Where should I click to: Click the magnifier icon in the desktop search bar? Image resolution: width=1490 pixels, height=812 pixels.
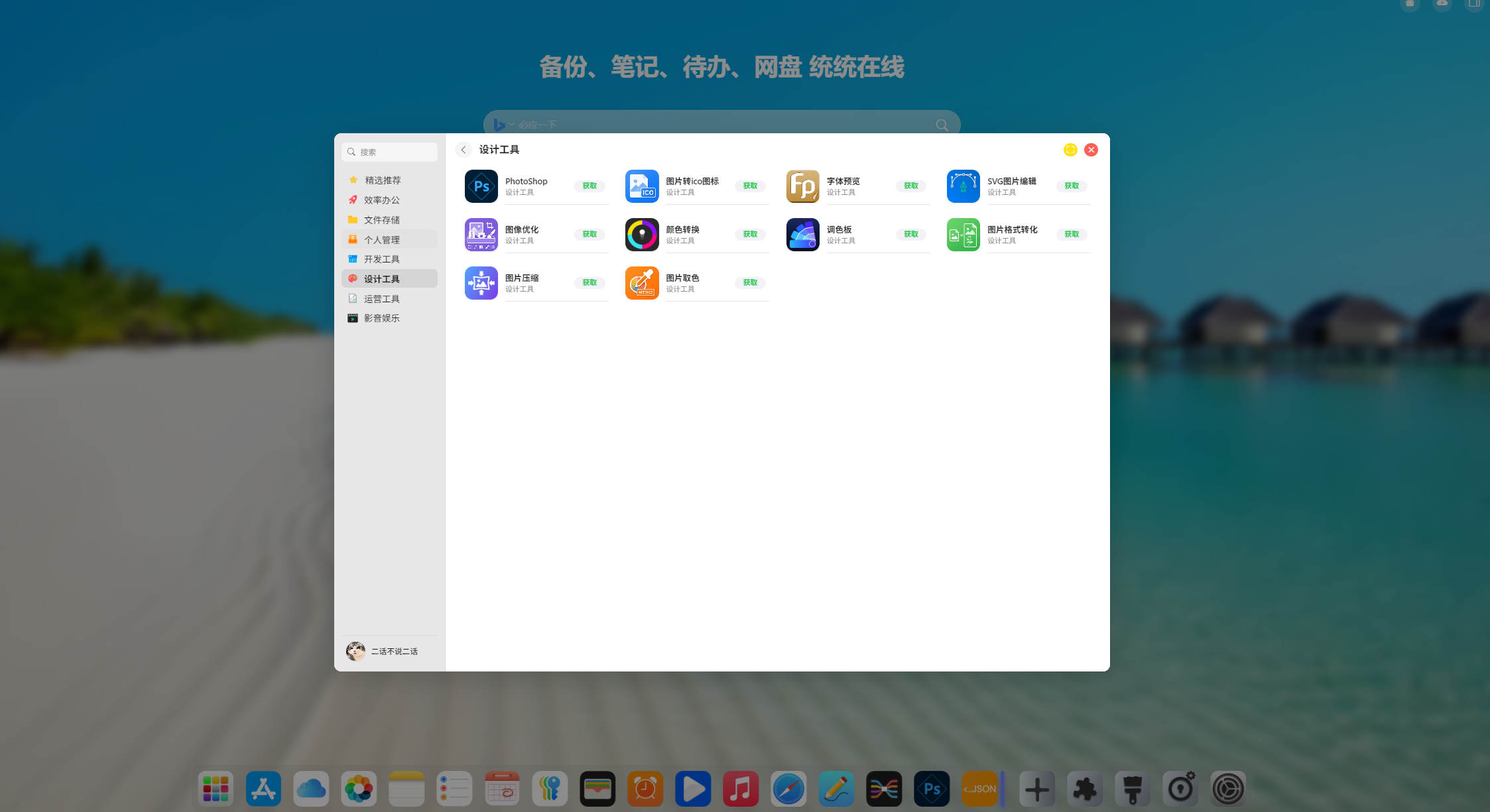(942, 125)
